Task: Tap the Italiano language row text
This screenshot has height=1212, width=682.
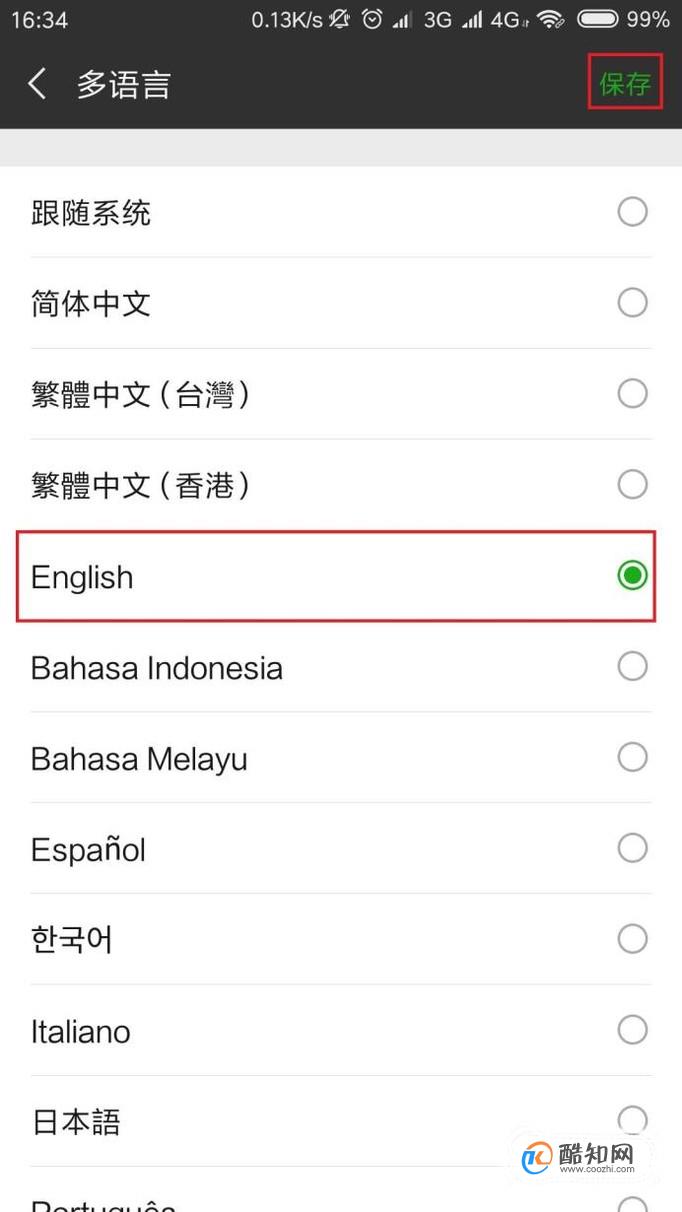Action: click(x=81, y=1031)
